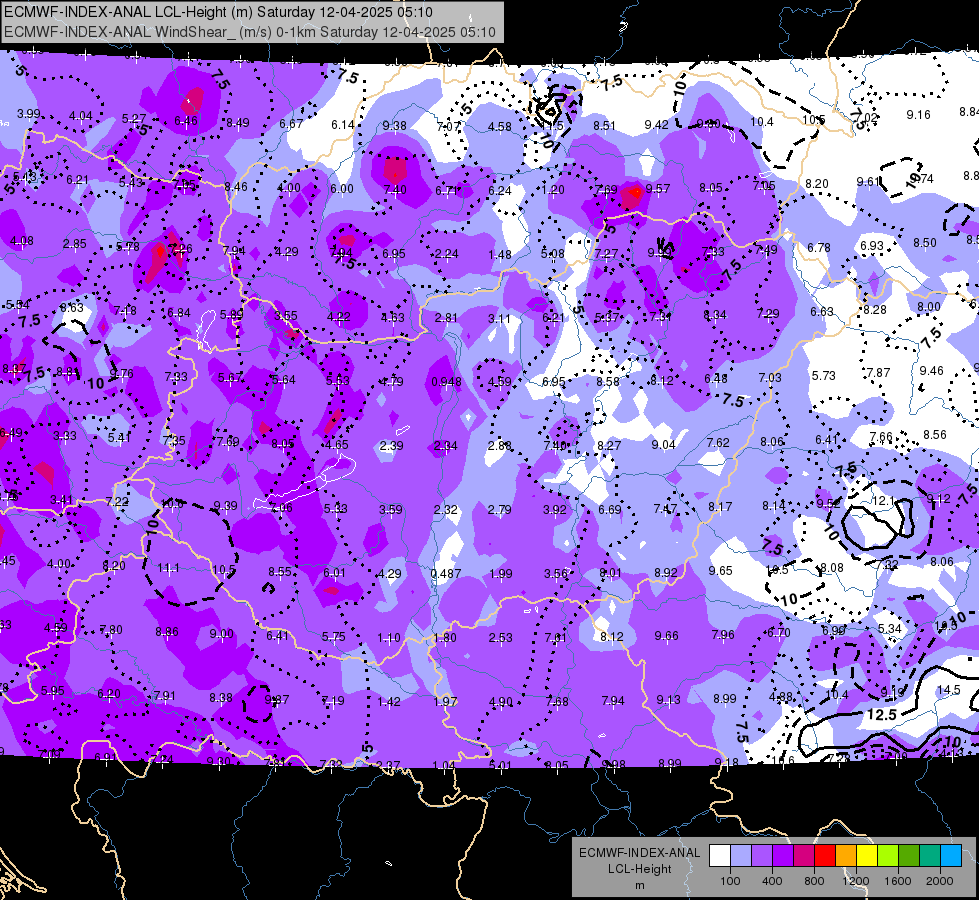Select the light blue legend swatch at far right
979x900 pixels.
951,855
